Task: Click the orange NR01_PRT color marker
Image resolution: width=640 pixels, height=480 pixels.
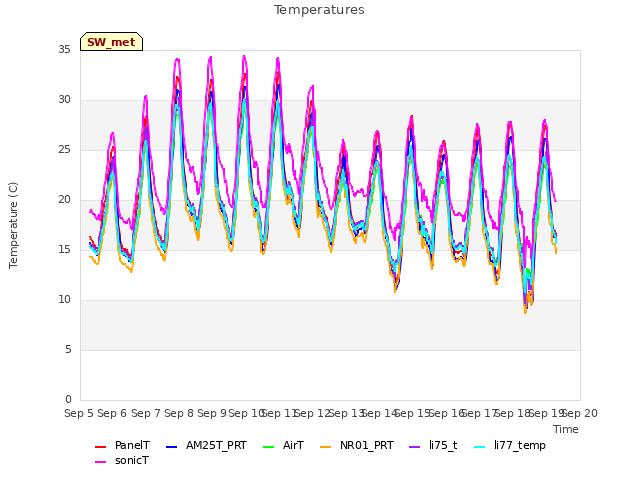Action: pyautogui.click(x=325, y=447)
